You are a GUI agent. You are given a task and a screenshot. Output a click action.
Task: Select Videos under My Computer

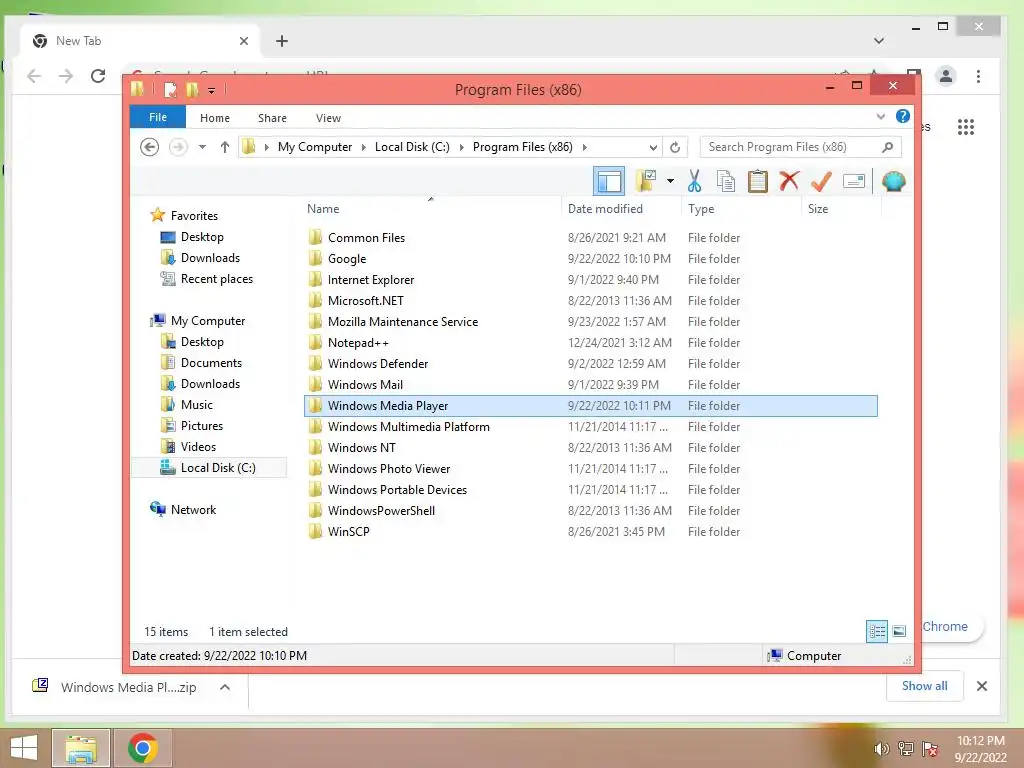coord(198,447)
